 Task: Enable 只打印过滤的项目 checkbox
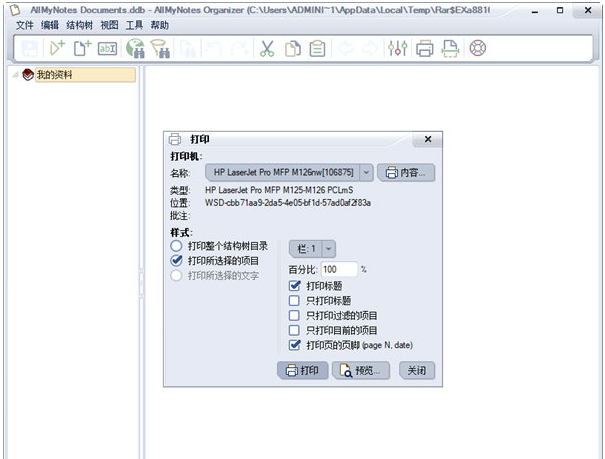pos(294,315)
